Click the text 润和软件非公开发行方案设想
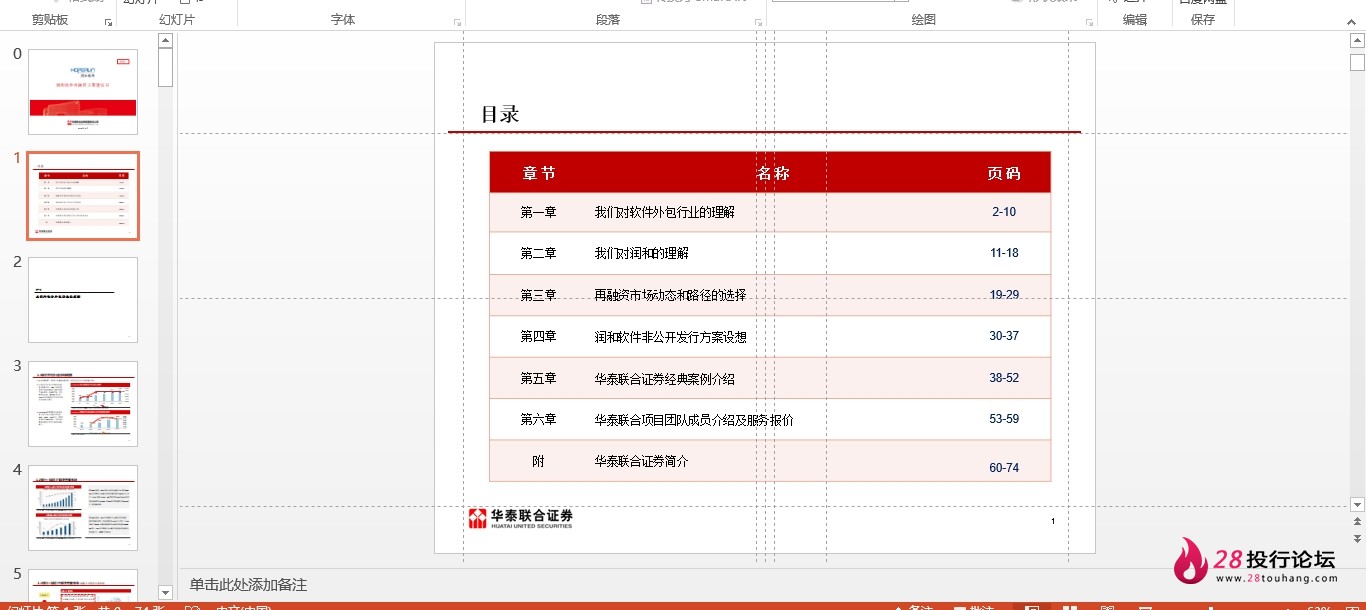Screen dimensions: 1366x610 tap(670, 337)
